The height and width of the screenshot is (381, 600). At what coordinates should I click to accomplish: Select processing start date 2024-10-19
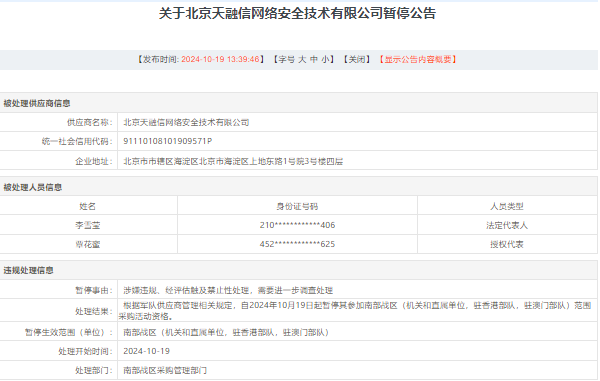[x=146, y=351]
